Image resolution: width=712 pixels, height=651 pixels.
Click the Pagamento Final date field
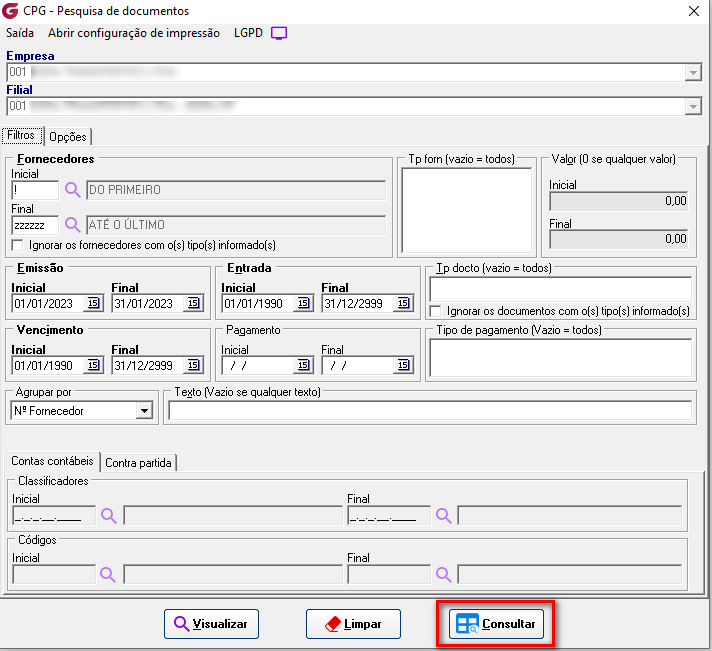(x=358, y=365)
